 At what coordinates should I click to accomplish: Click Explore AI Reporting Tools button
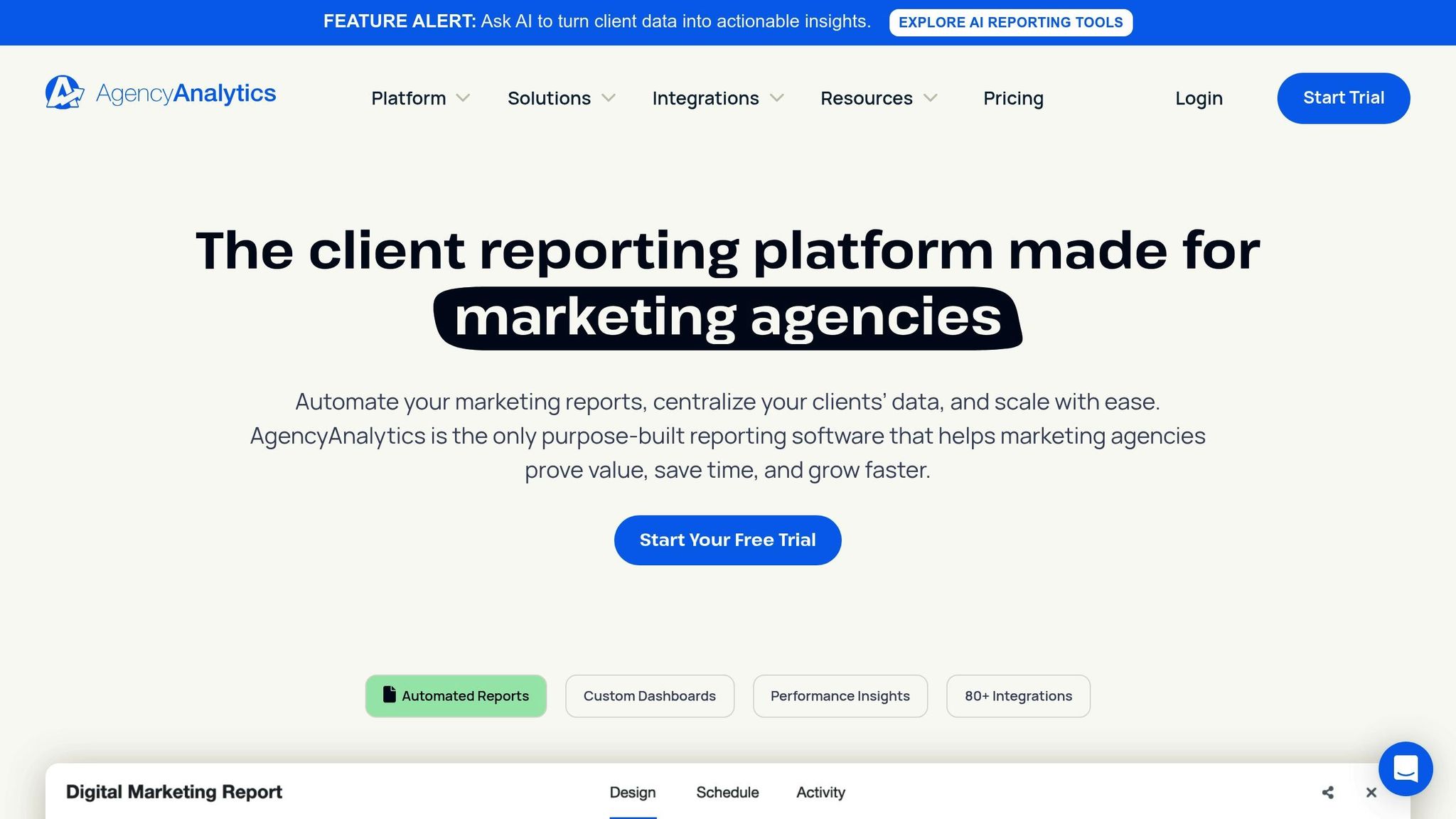(x=1011, y=22)
